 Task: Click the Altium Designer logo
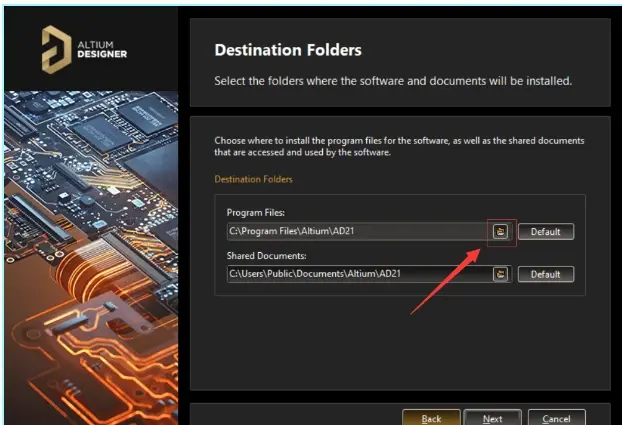[x=84, y=49]
